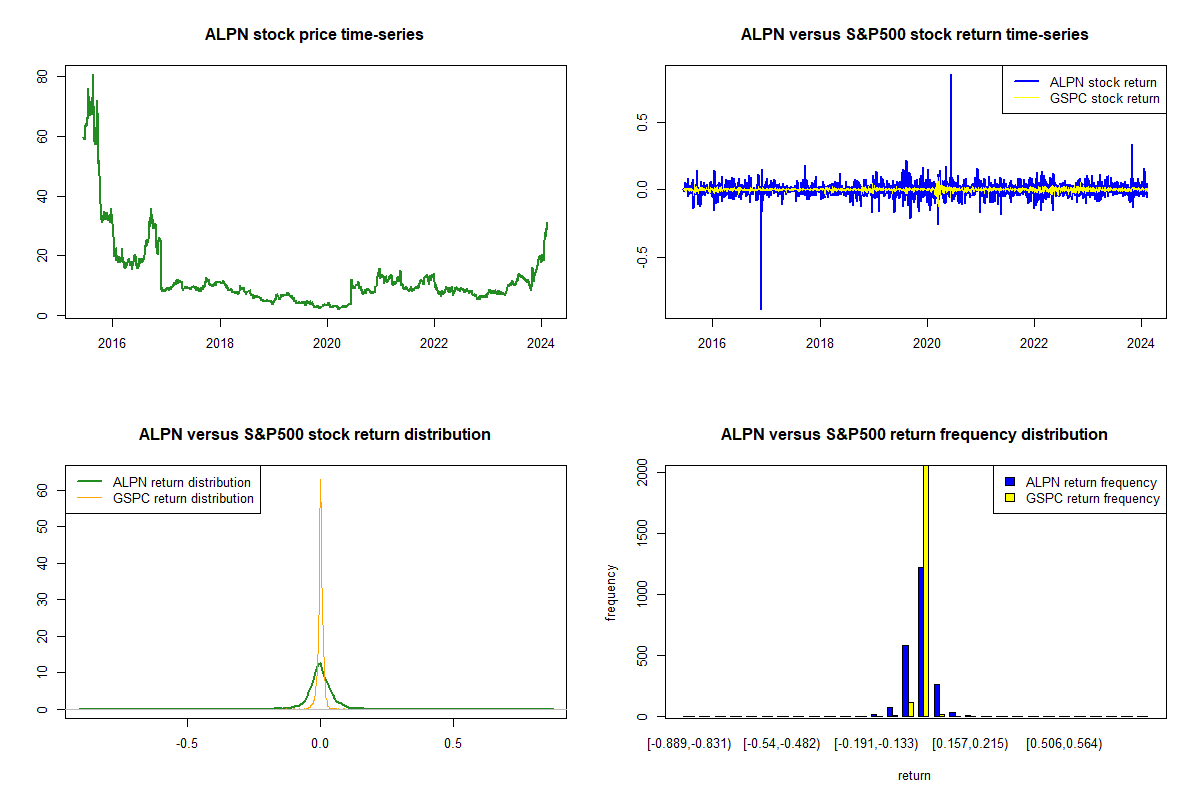Image resolution: width=1200 pixels, height=800 pixels.
Task: Click the '80' tick on the stock price y-axis
Action: point(42,76)
